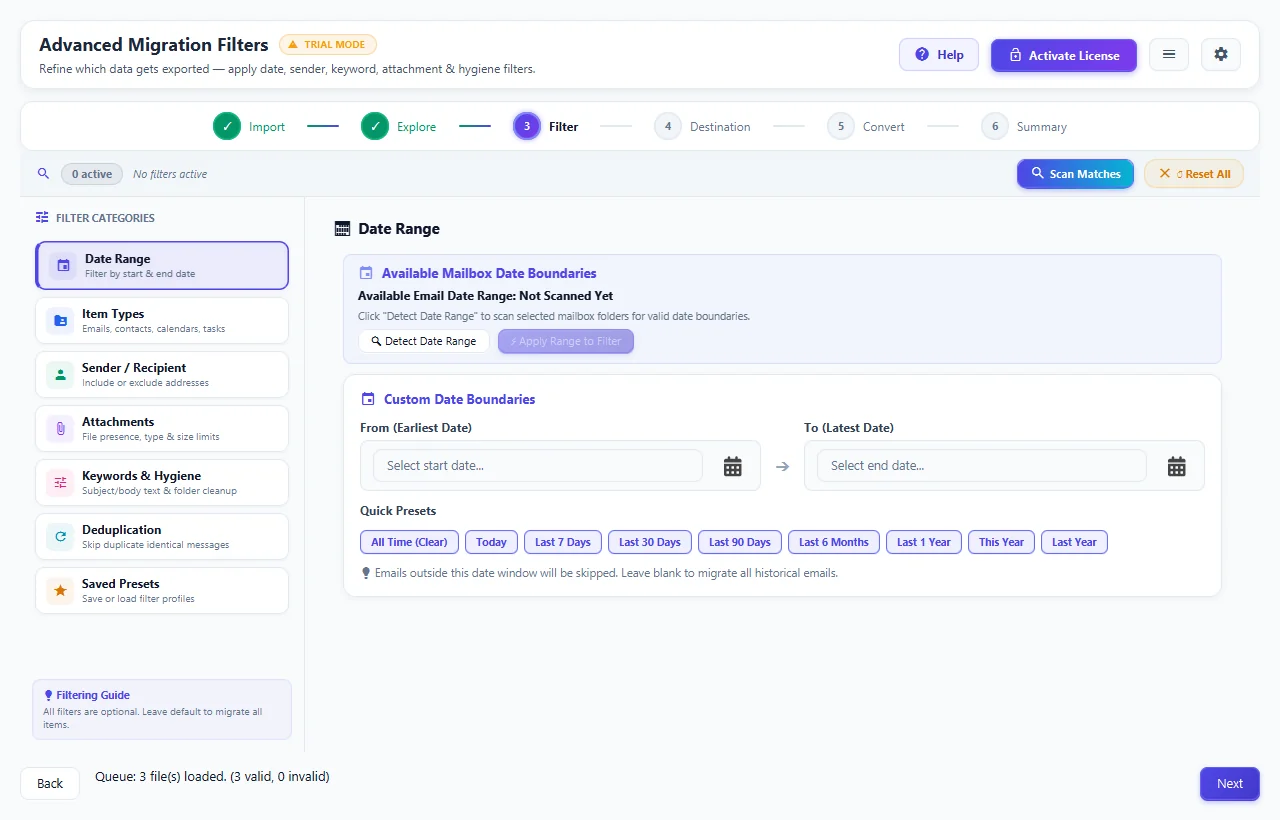Focus the Select end date field
The height and width of the screenshot is (820, 1280).
pyautogui.click(x=982, y=466)
